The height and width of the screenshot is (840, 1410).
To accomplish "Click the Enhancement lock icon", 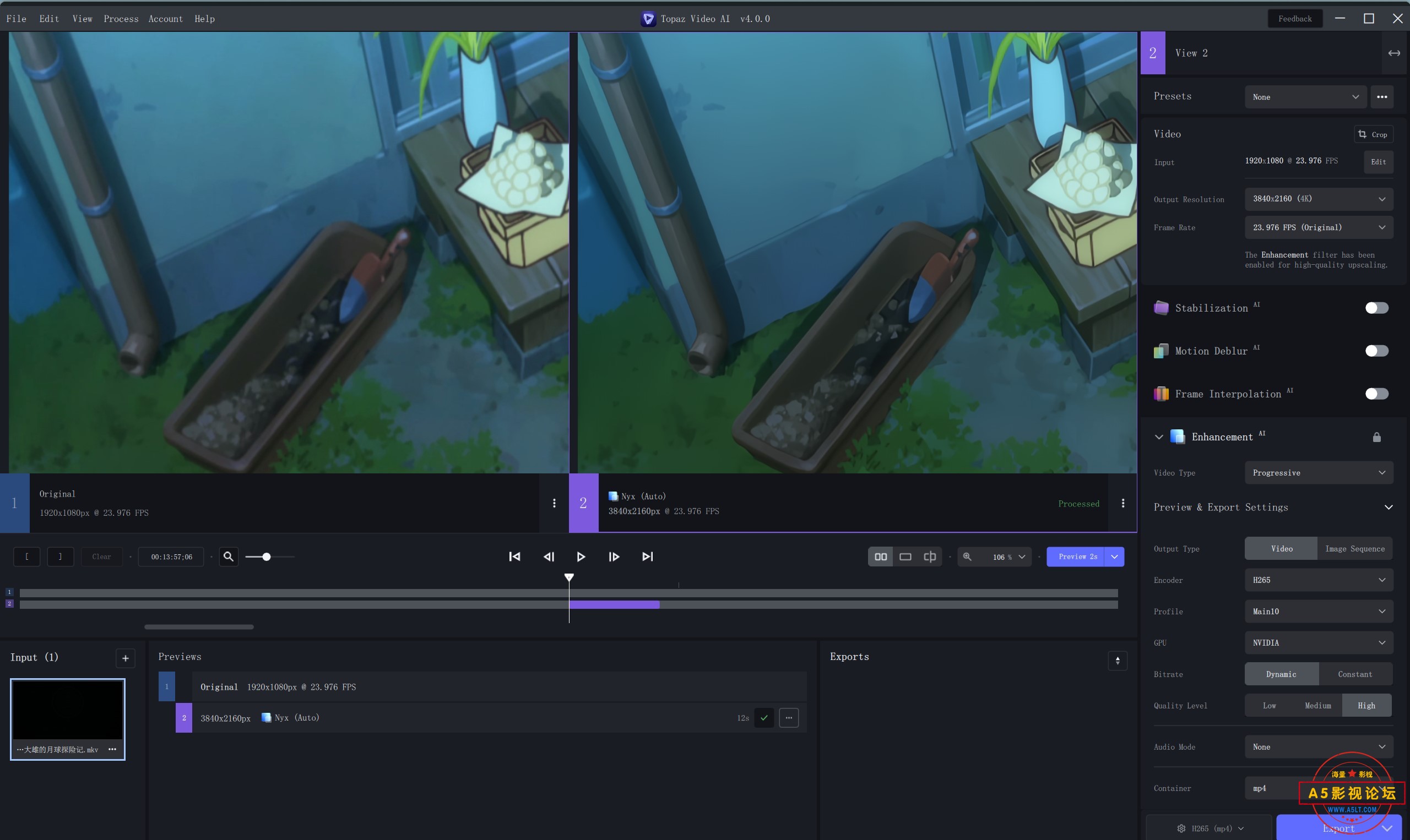I will click(x=1376, y=437).
